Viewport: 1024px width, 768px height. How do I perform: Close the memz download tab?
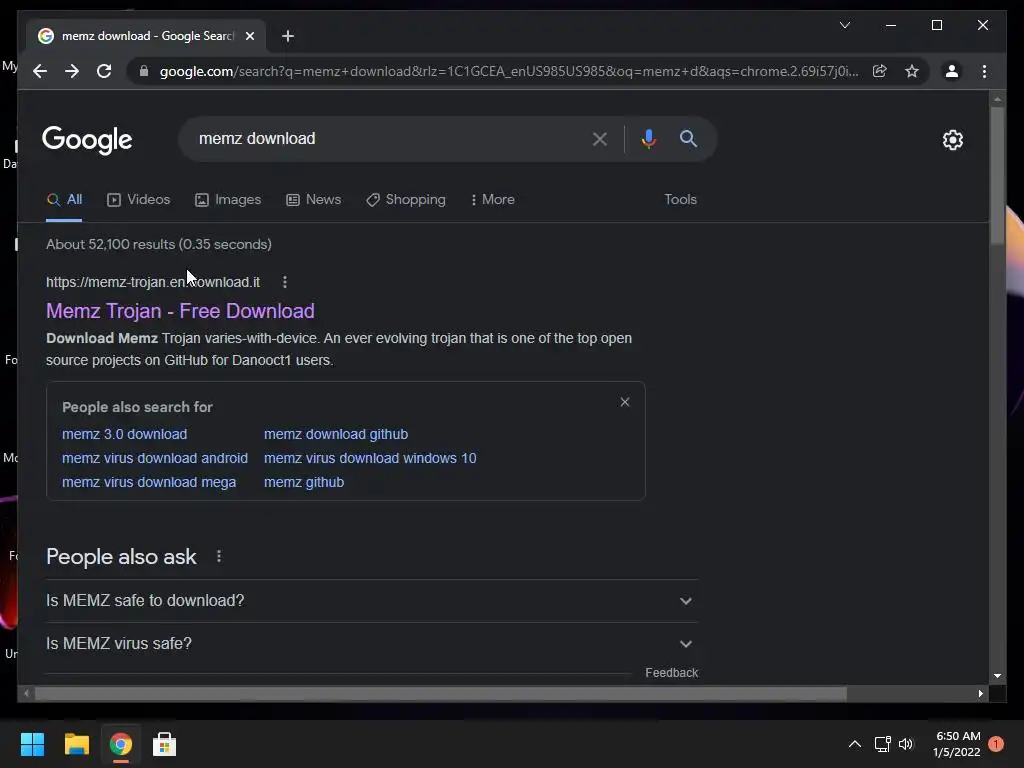click(249, 36)
